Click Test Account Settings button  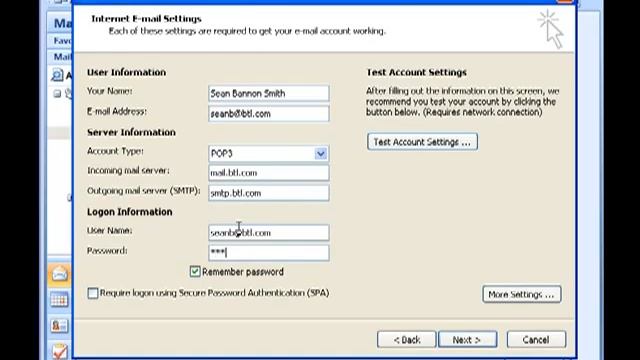click(422, 142)
